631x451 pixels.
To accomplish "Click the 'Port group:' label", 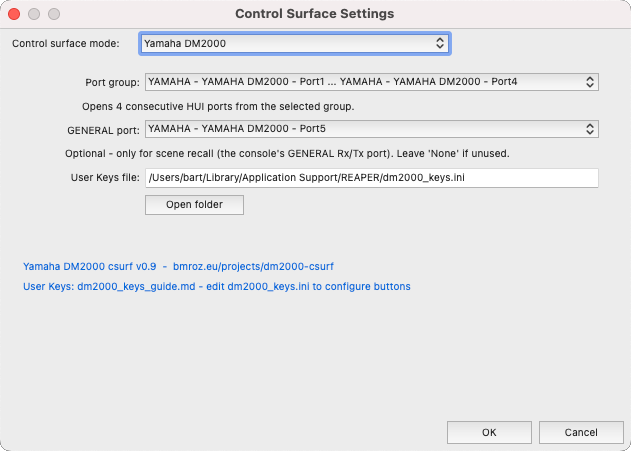I will click(112, 82).
